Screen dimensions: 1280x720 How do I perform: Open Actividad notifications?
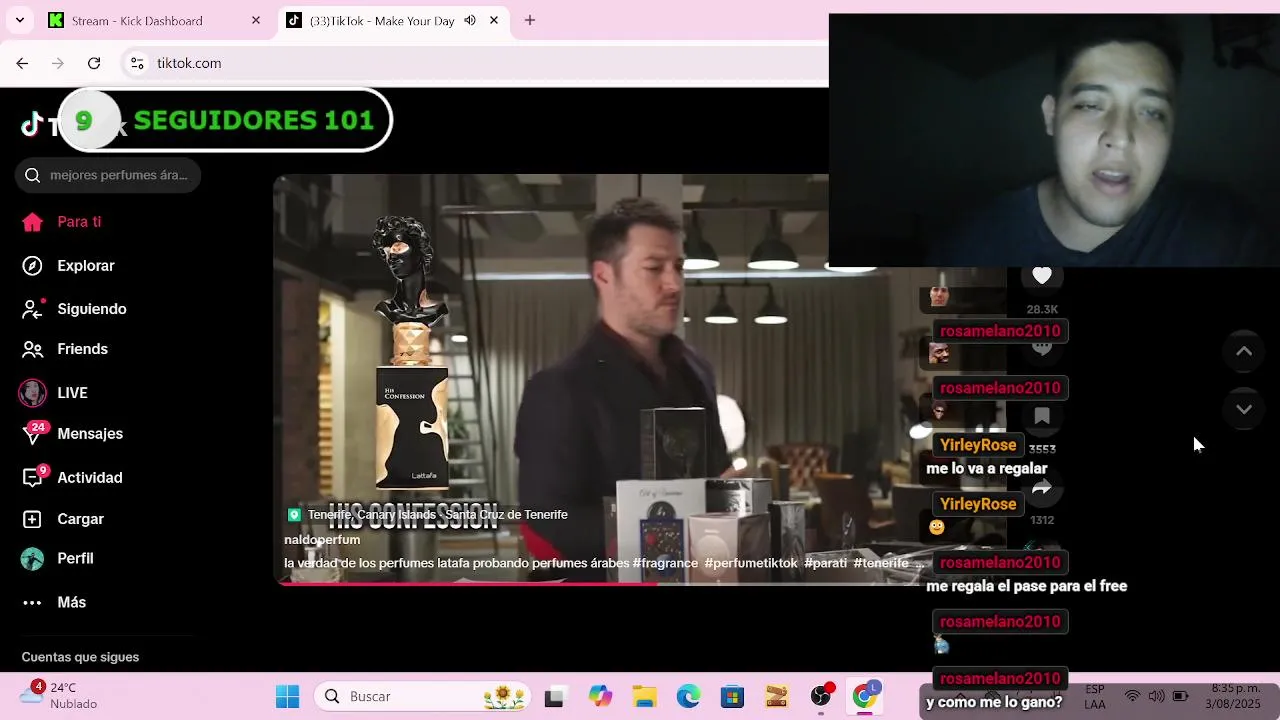tap(72, 478)
